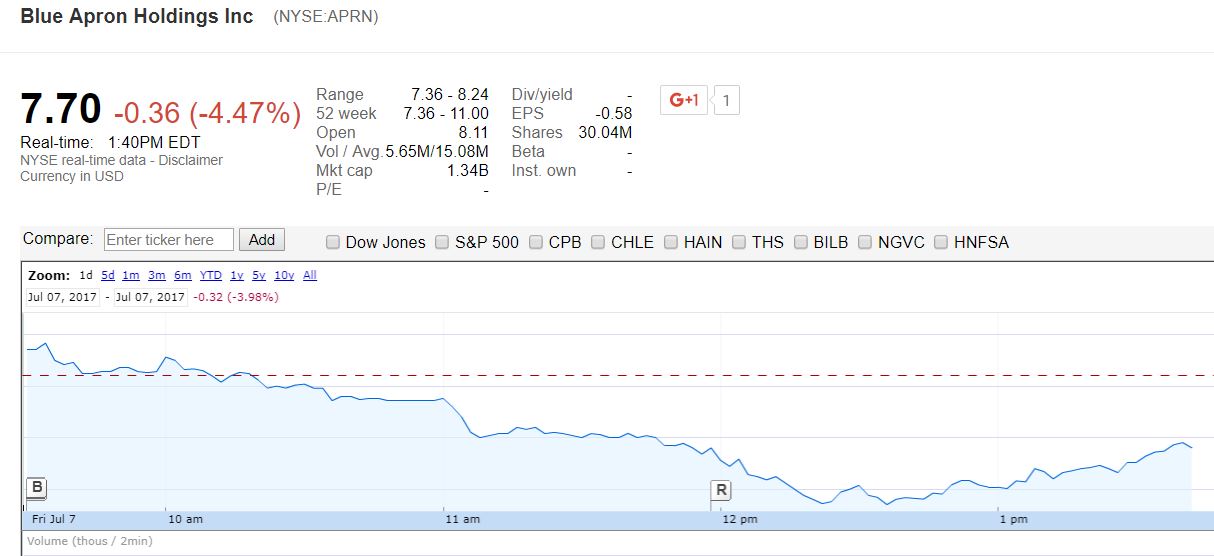1214x556 pixels.
Task: Click the Google +1 button
Action: coord(684,100)
